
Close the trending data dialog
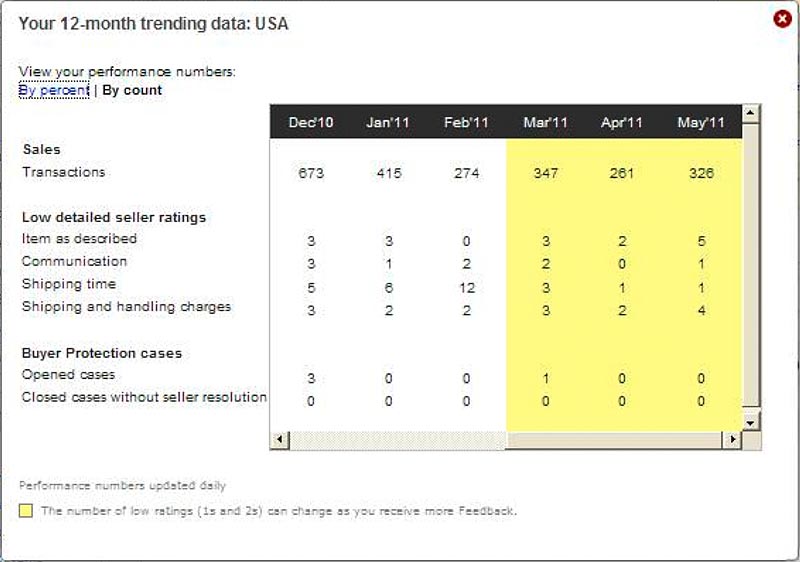(x=782, y=19)
